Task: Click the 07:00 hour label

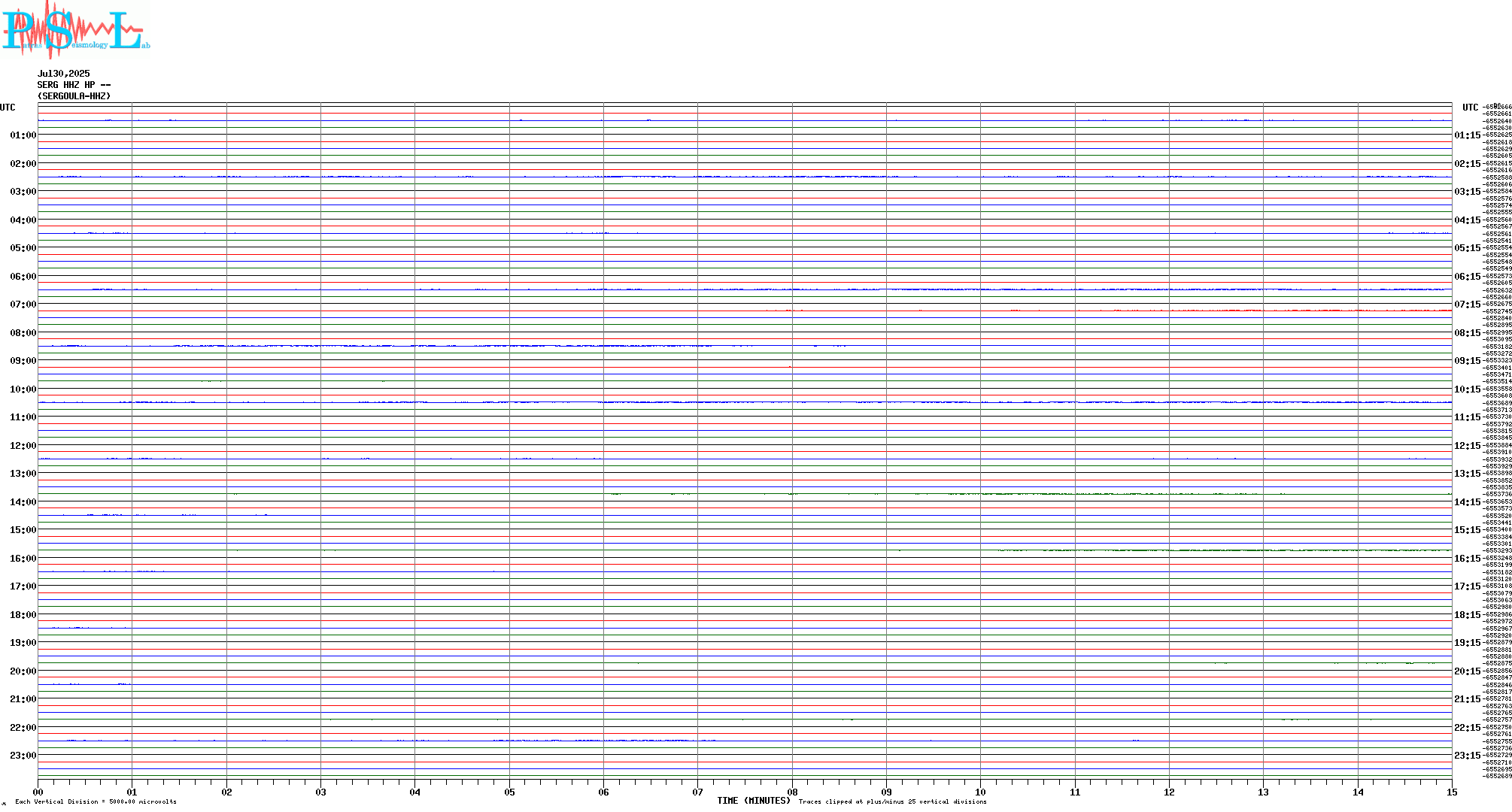Action: 23,304
